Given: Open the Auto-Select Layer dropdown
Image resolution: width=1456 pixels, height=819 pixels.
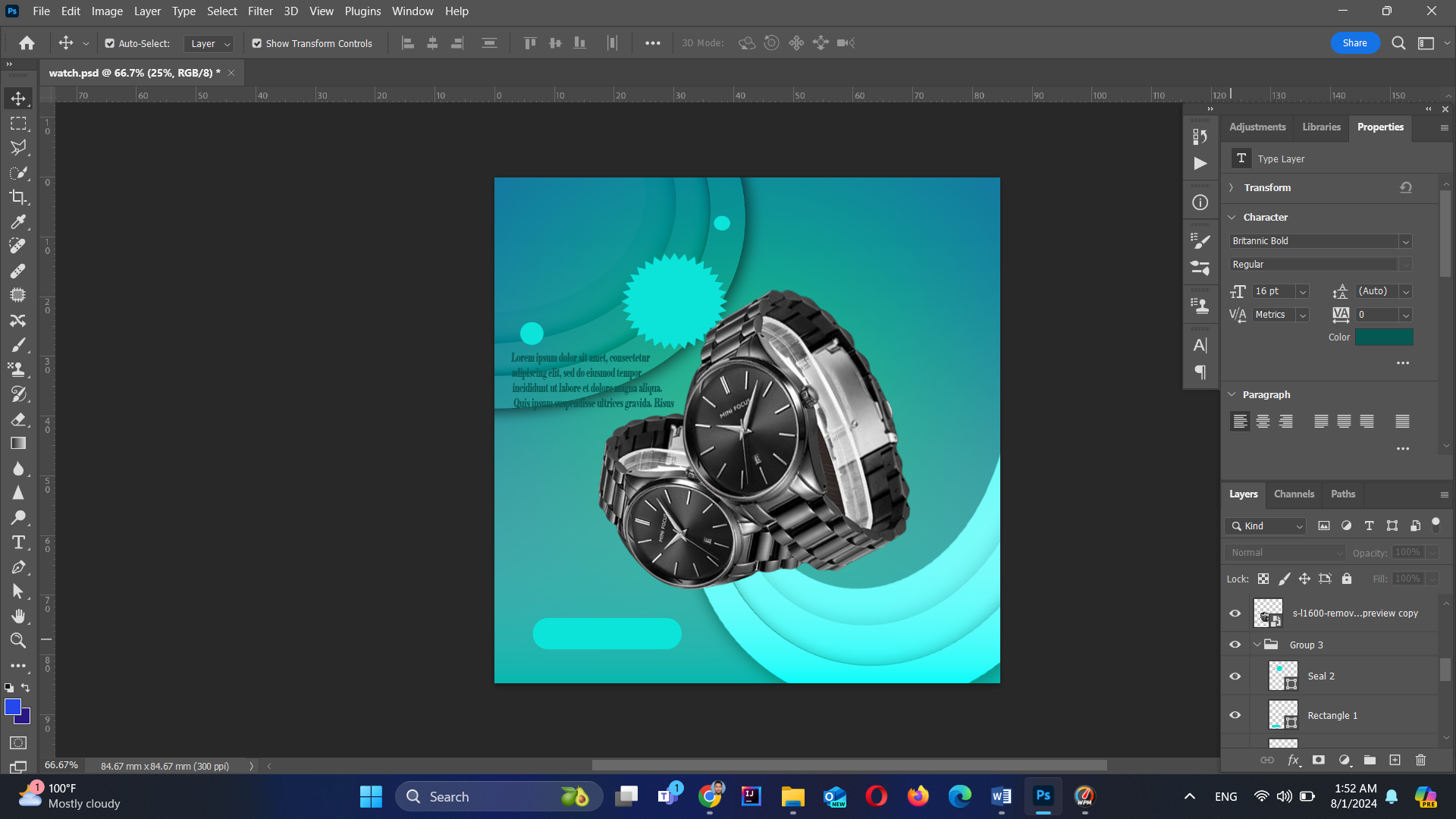Looking at the screenshot, I should pyautogui.click(x=209, y=44).
